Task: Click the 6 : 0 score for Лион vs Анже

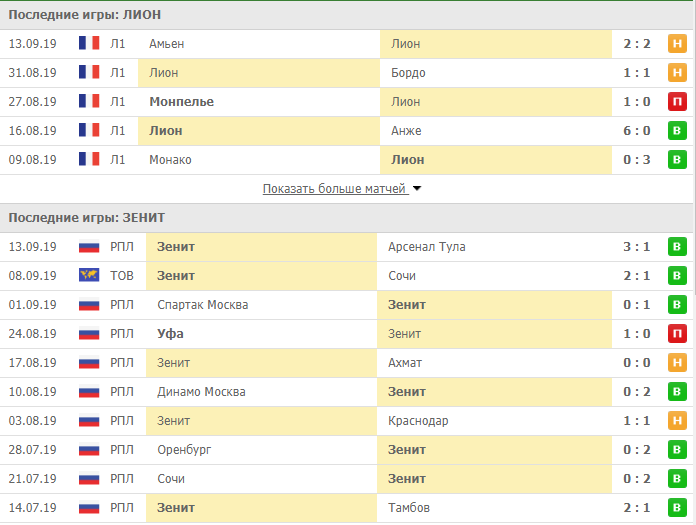Action: coord(637,130)
